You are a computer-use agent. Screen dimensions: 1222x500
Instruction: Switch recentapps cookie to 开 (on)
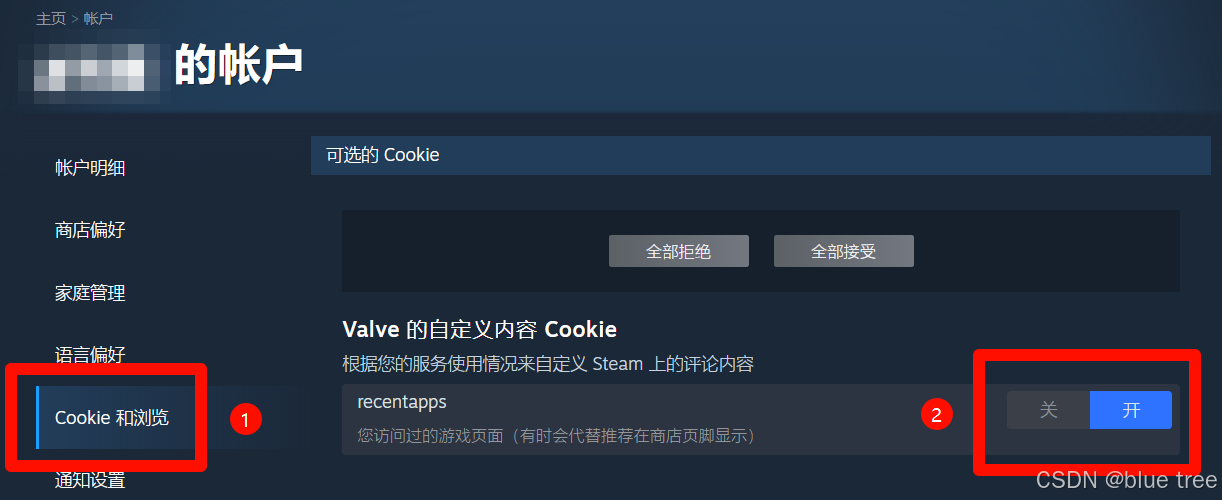[x=1131, y=410]
